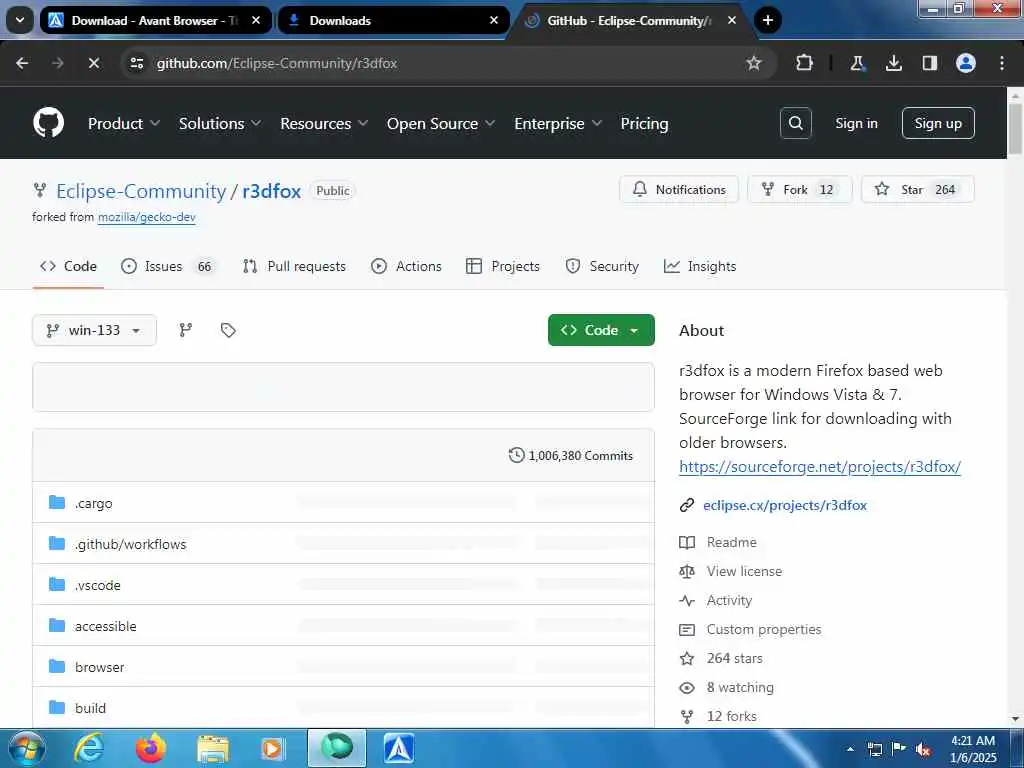
Task: Switch to Download - Avant Browser tab
Action: [156, 20]
